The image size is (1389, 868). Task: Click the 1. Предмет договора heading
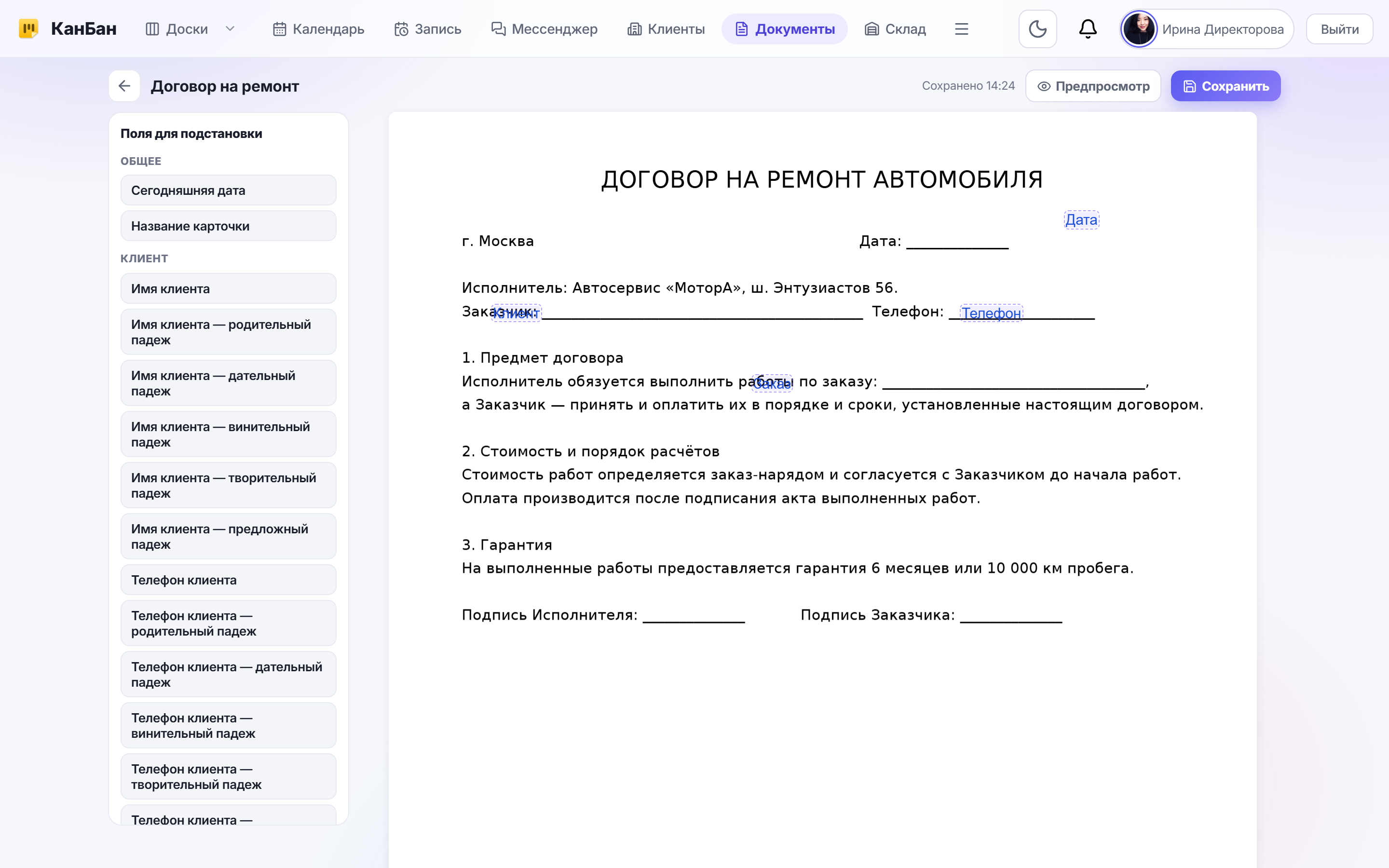543,358
